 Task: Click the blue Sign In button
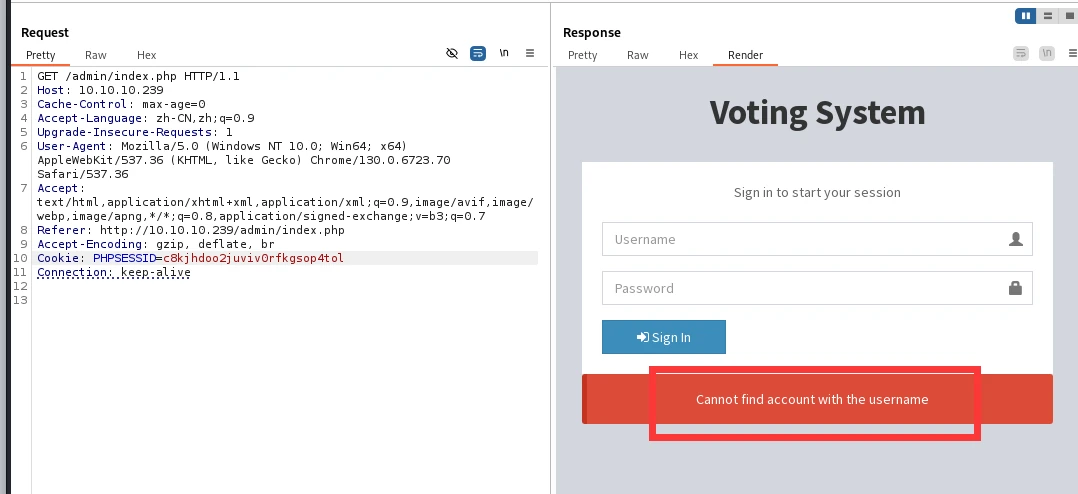click(663, 337)
